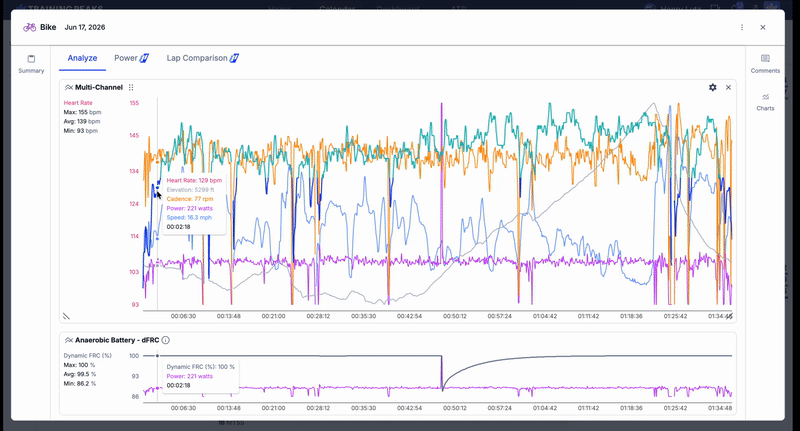The height and width of the screenshot is (431, 800).
Task: Open the Summary side panel
Action: coord(31,64)
